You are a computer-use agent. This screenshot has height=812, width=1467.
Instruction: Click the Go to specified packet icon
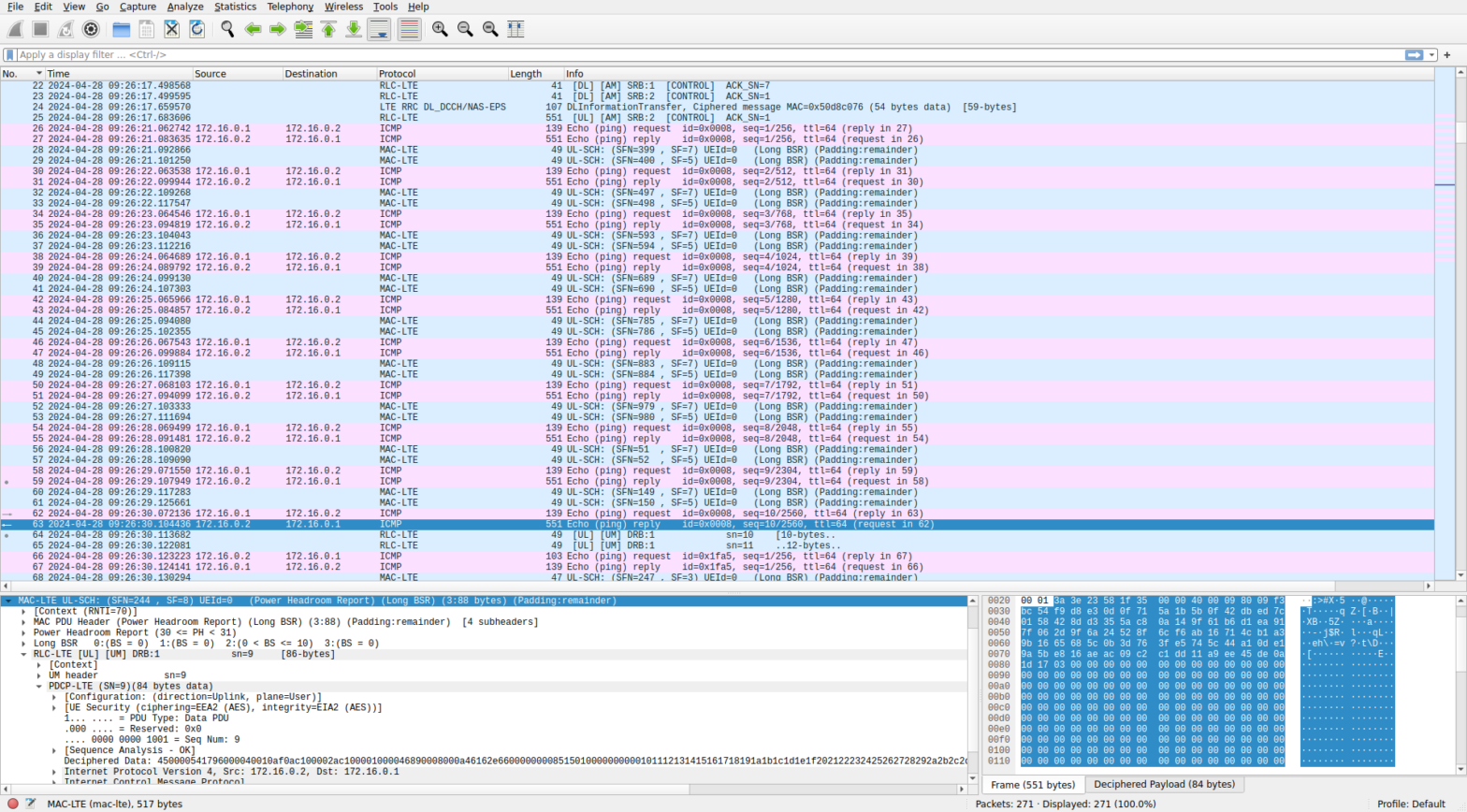pyautogui.click(x=303, y=29)
